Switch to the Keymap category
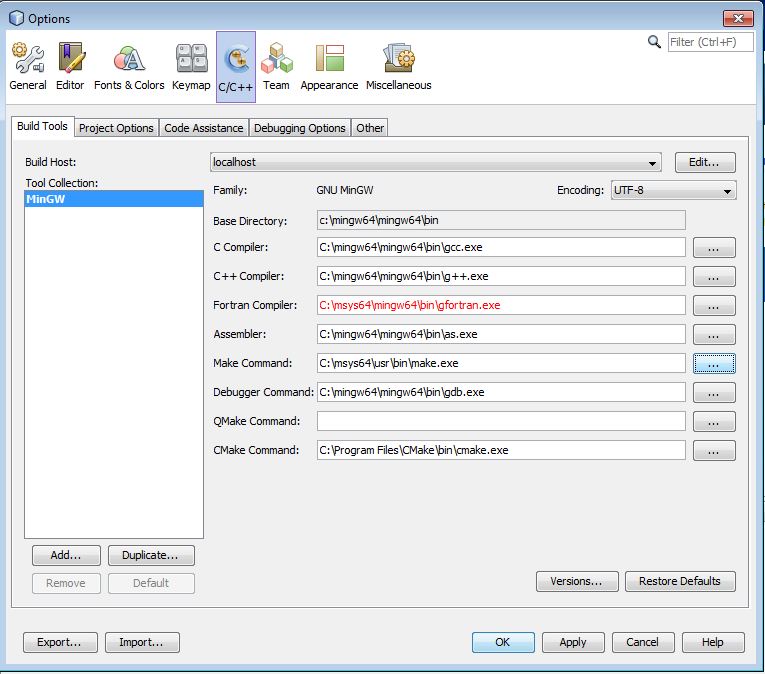765x674 pixels. pyautogui.click(x=191, y=67)
